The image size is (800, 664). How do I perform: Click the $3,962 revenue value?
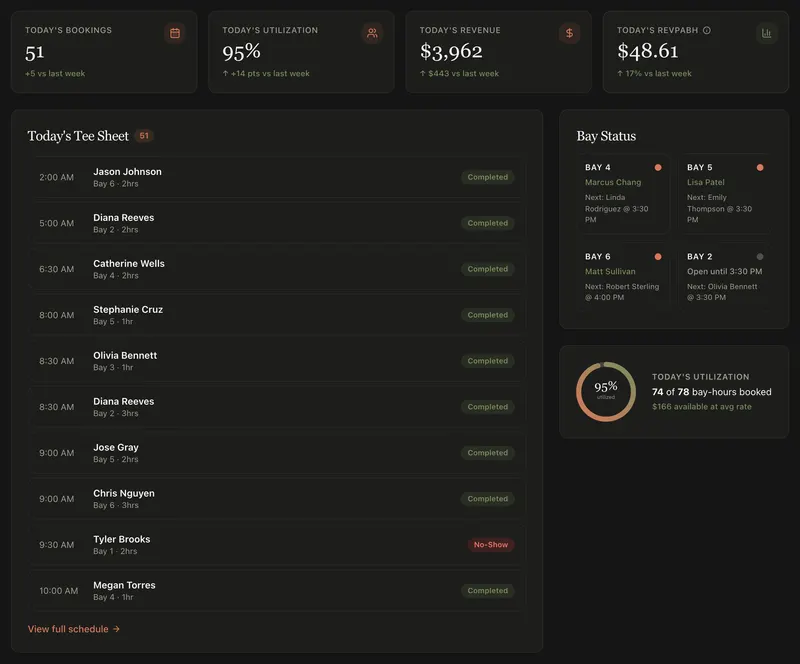click(x=451, y=52)
